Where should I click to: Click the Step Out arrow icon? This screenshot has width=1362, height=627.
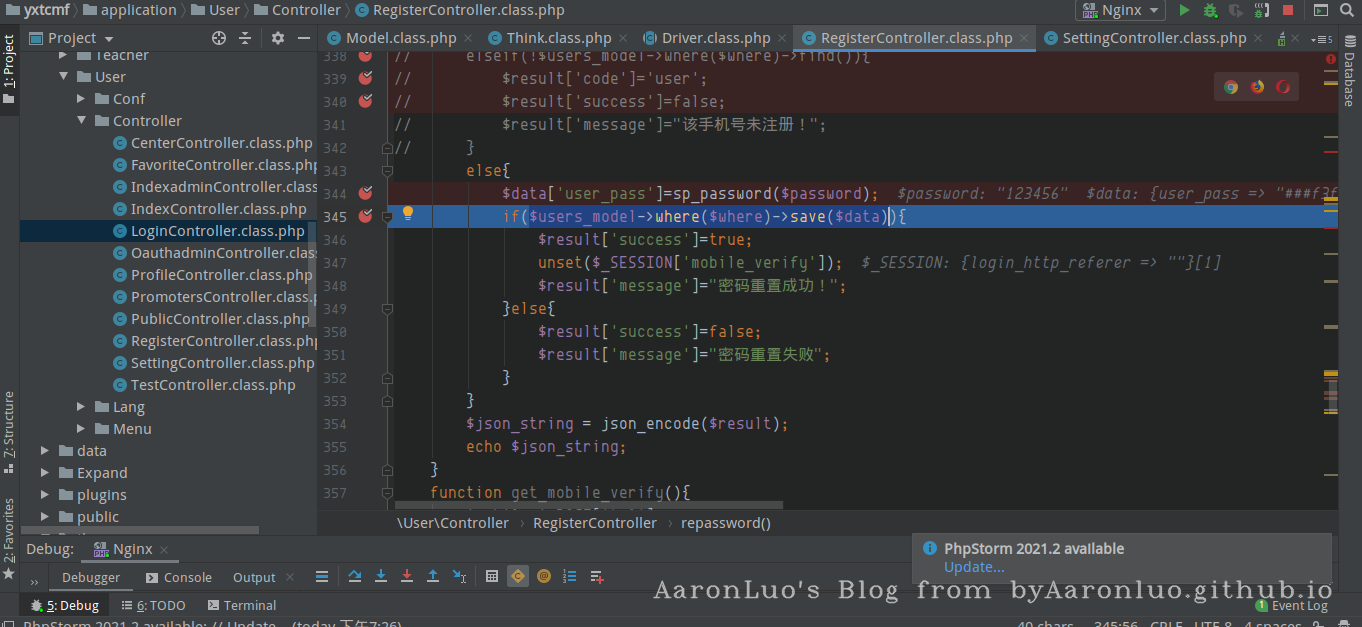pos(433,577)
